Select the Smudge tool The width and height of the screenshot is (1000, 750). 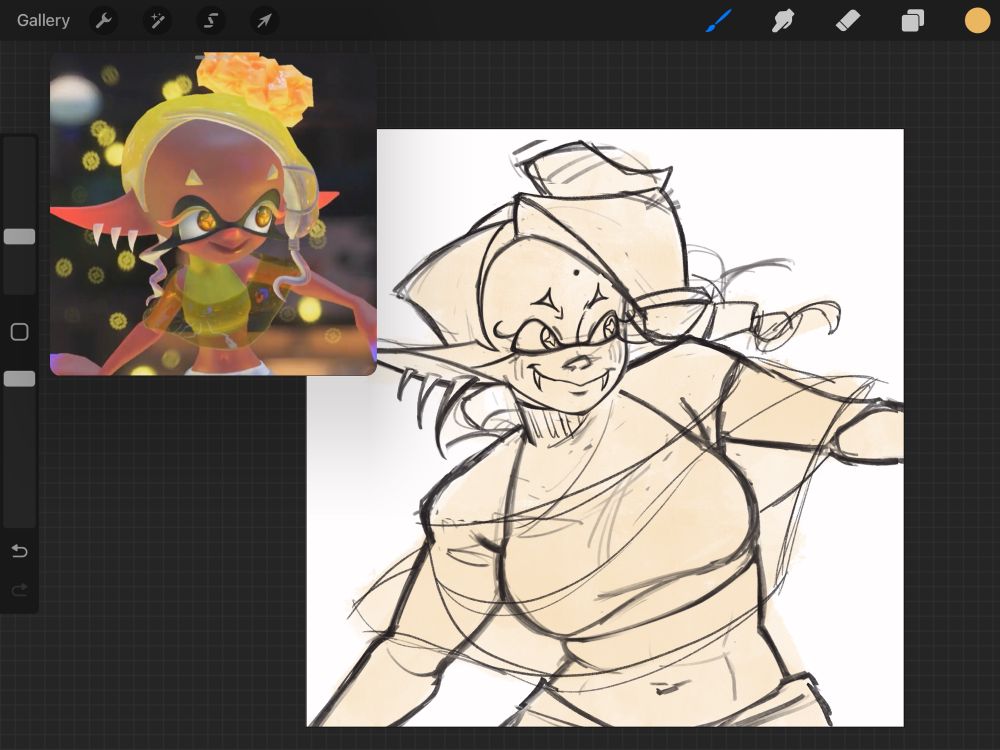pos(783,20)
